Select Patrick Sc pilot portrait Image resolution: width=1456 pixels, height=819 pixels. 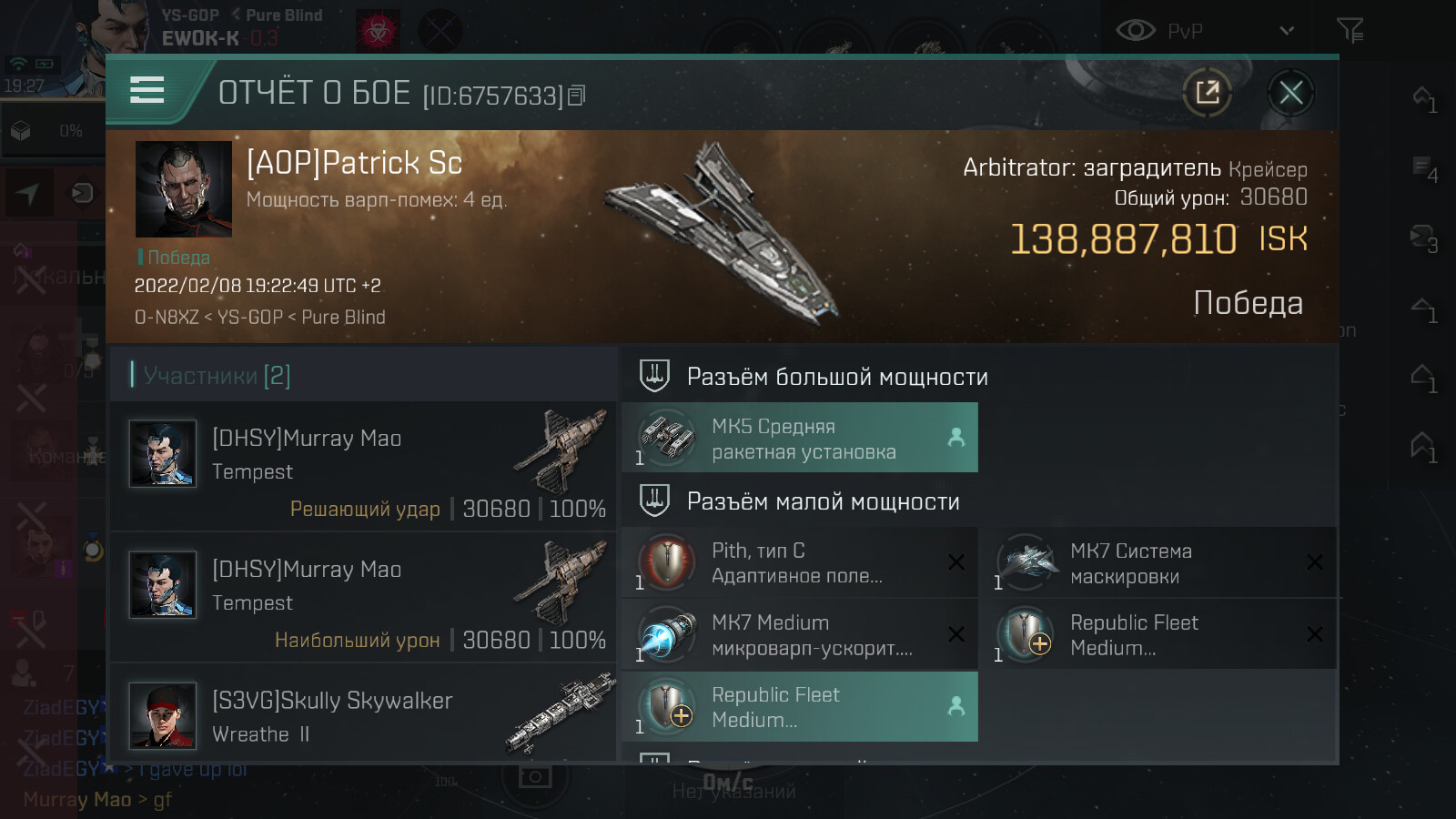point(184,188)
